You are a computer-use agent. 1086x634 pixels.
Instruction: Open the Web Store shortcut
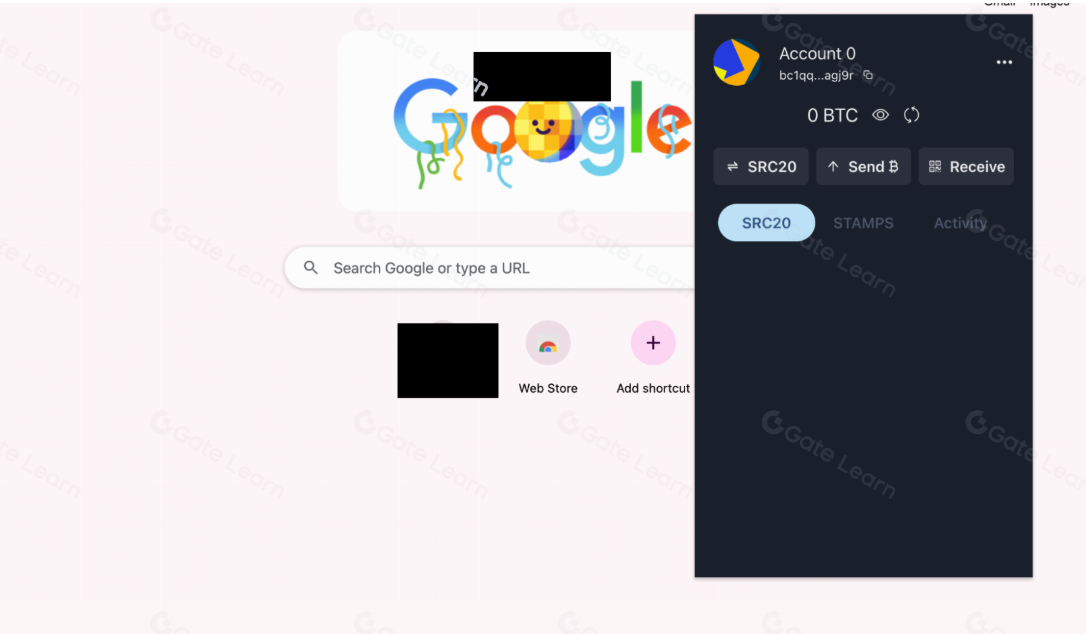point(548,358)
